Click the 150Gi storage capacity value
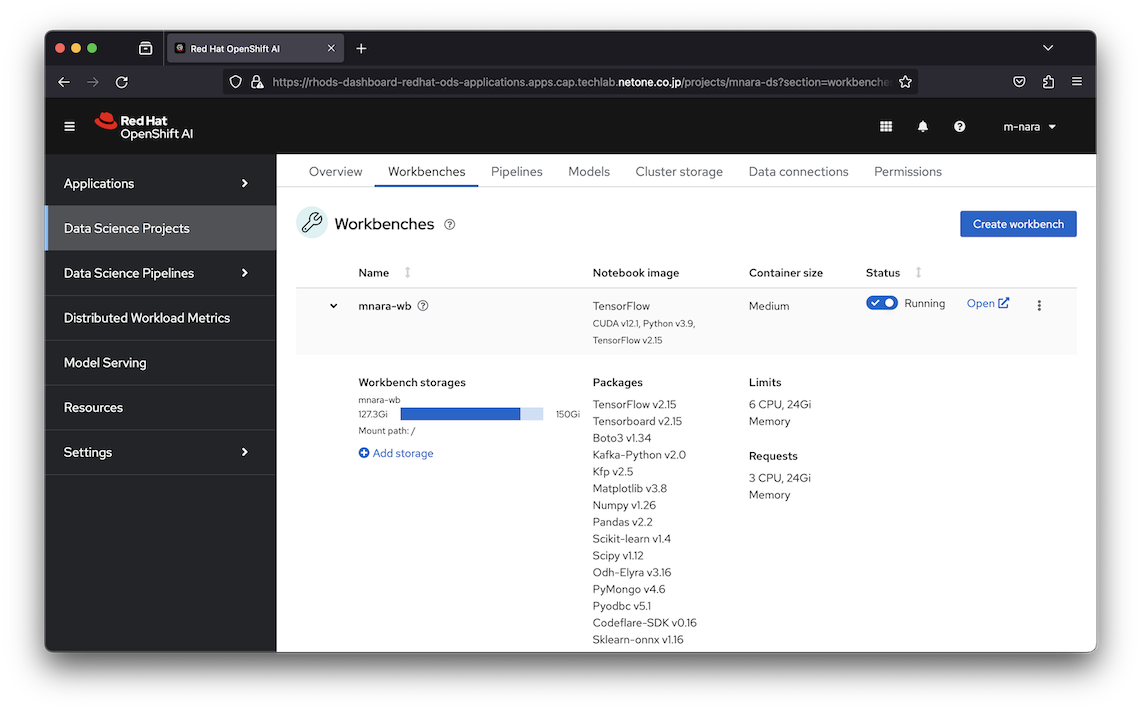 click(568, 414)
